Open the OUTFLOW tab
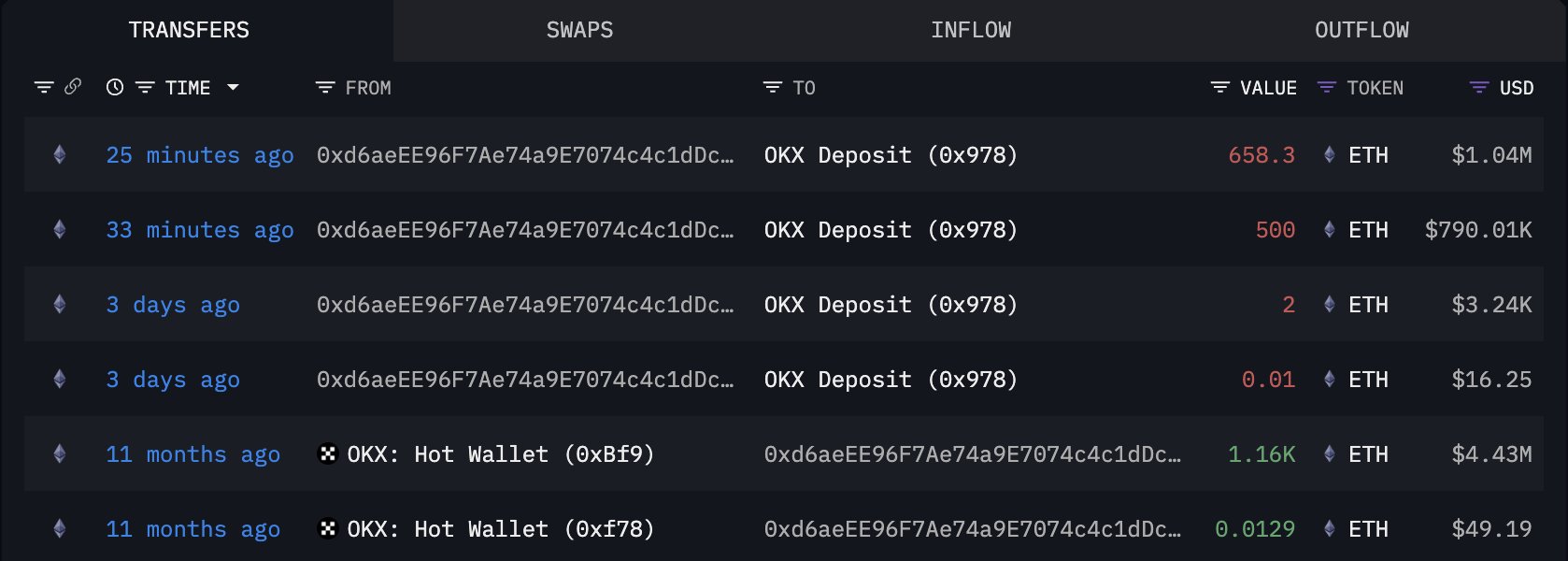This screenshot has width=1568, height=561. [1361, 30]
